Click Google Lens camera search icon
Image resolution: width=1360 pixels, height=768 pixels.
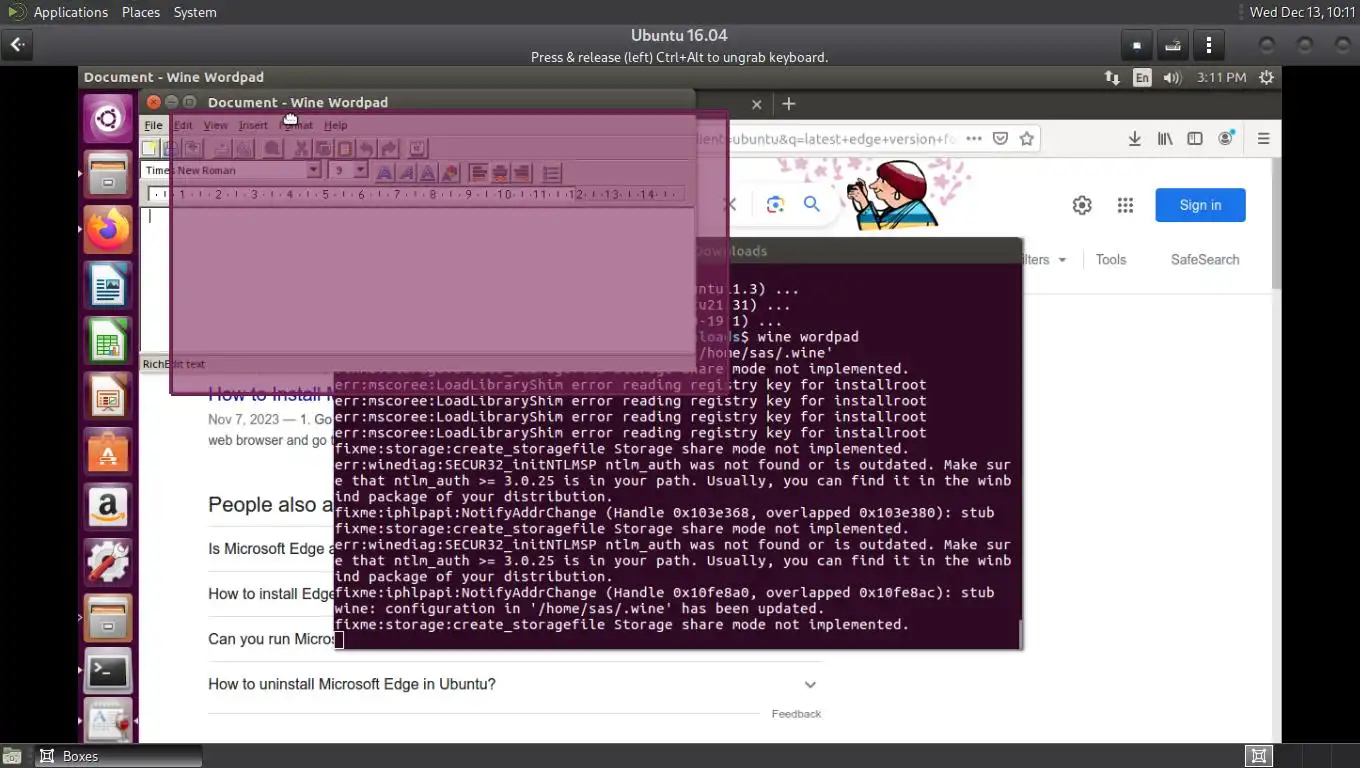tap(775, 204)
